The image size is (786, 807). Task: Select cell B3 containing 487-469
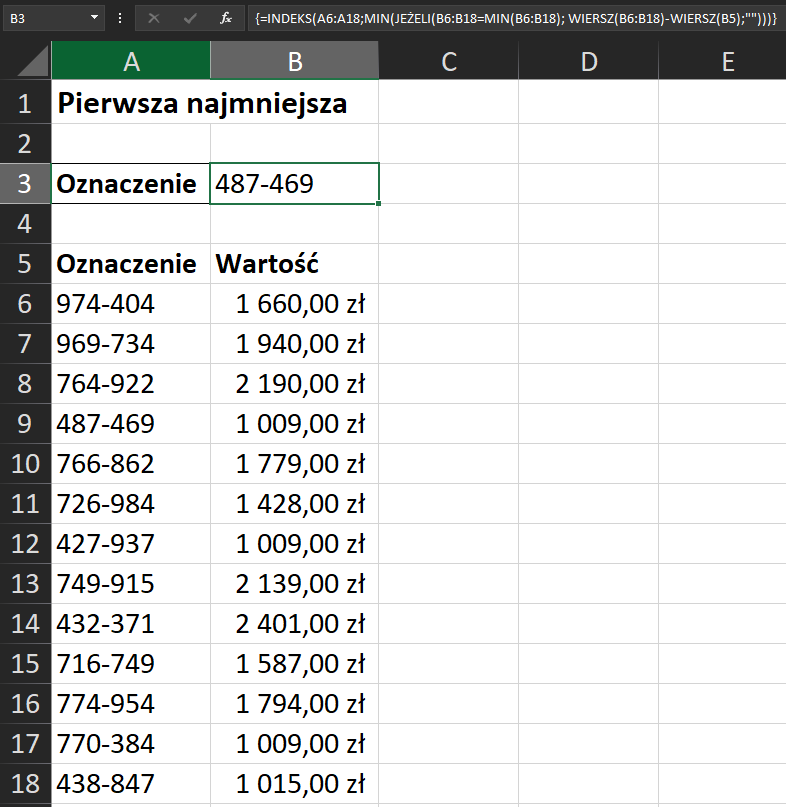point(295,184)
